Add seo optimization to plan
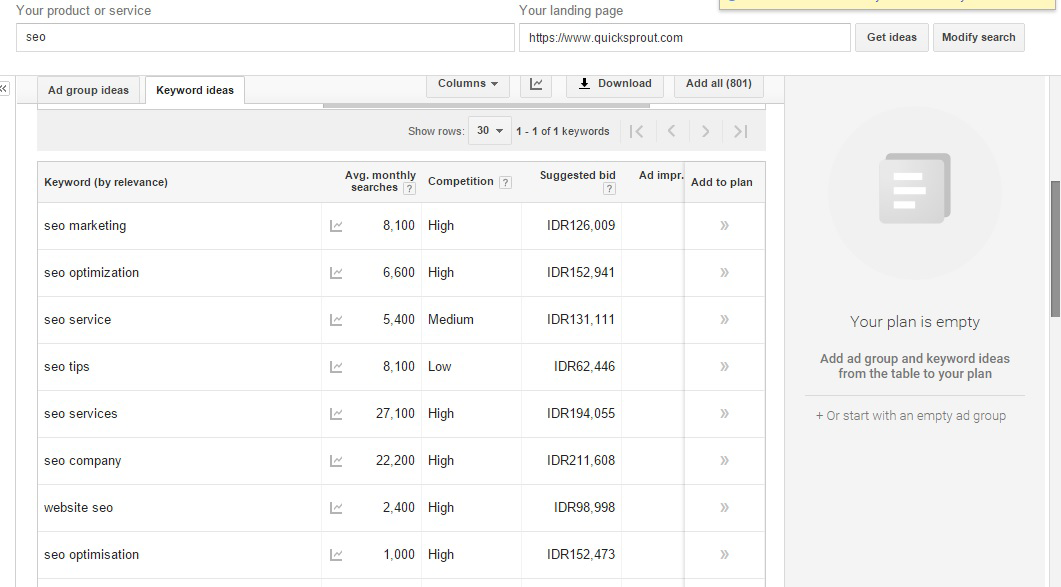This screenshot has width=1061, height=587. [724, 273]
